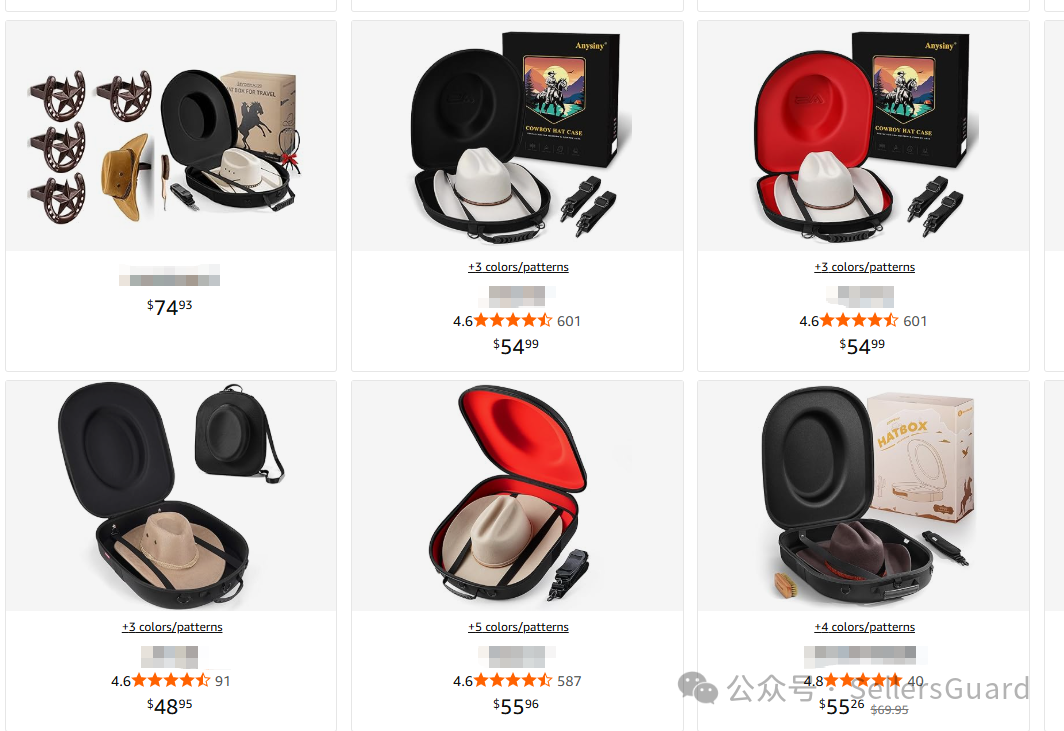Viewport: 1064px width, 731px height.
Task: Select the $55.96 price
Action: tap(516, 707)
